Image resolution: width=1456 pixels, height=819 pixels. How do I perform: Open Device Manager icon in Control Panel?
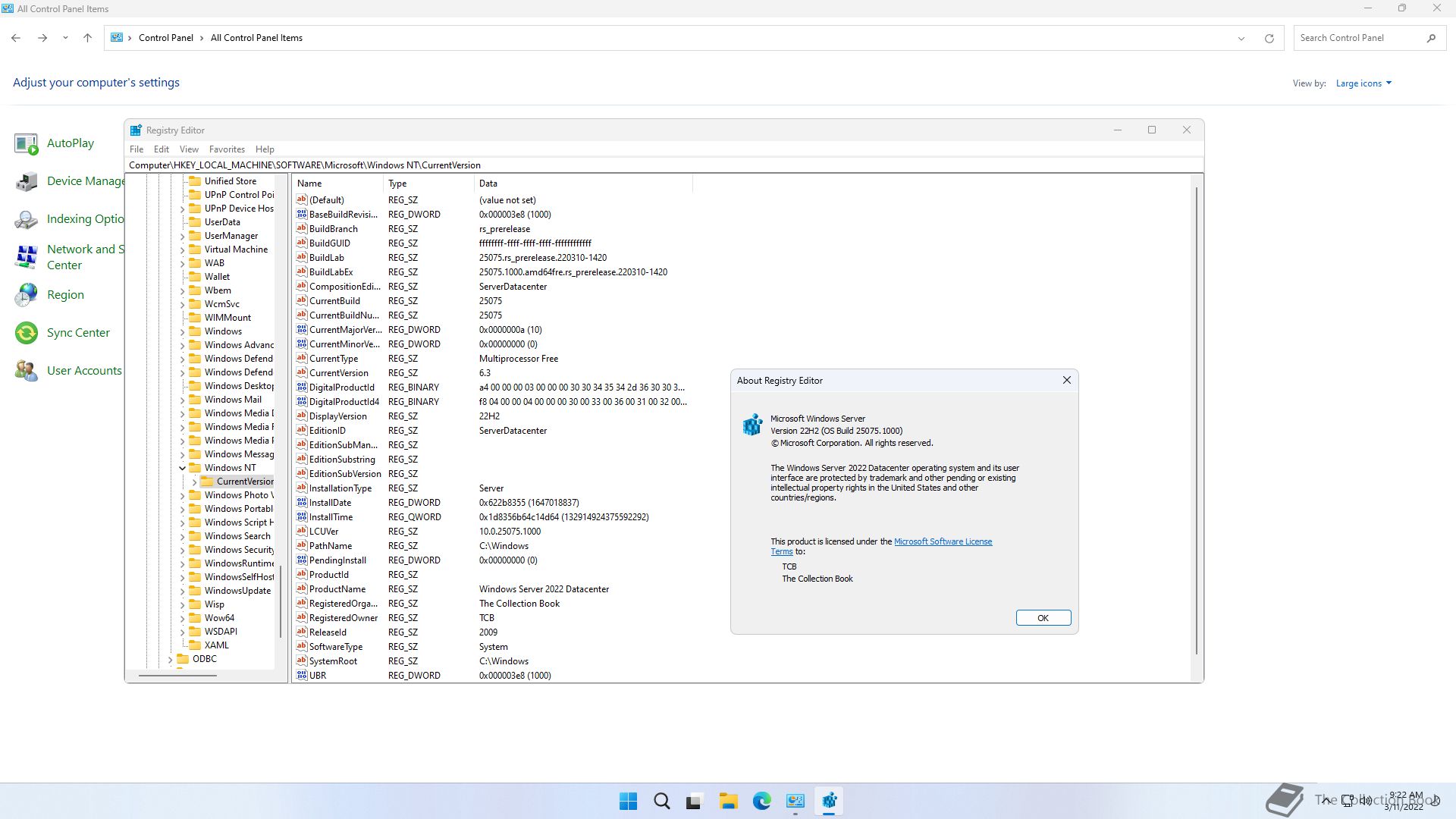point(26,181)
